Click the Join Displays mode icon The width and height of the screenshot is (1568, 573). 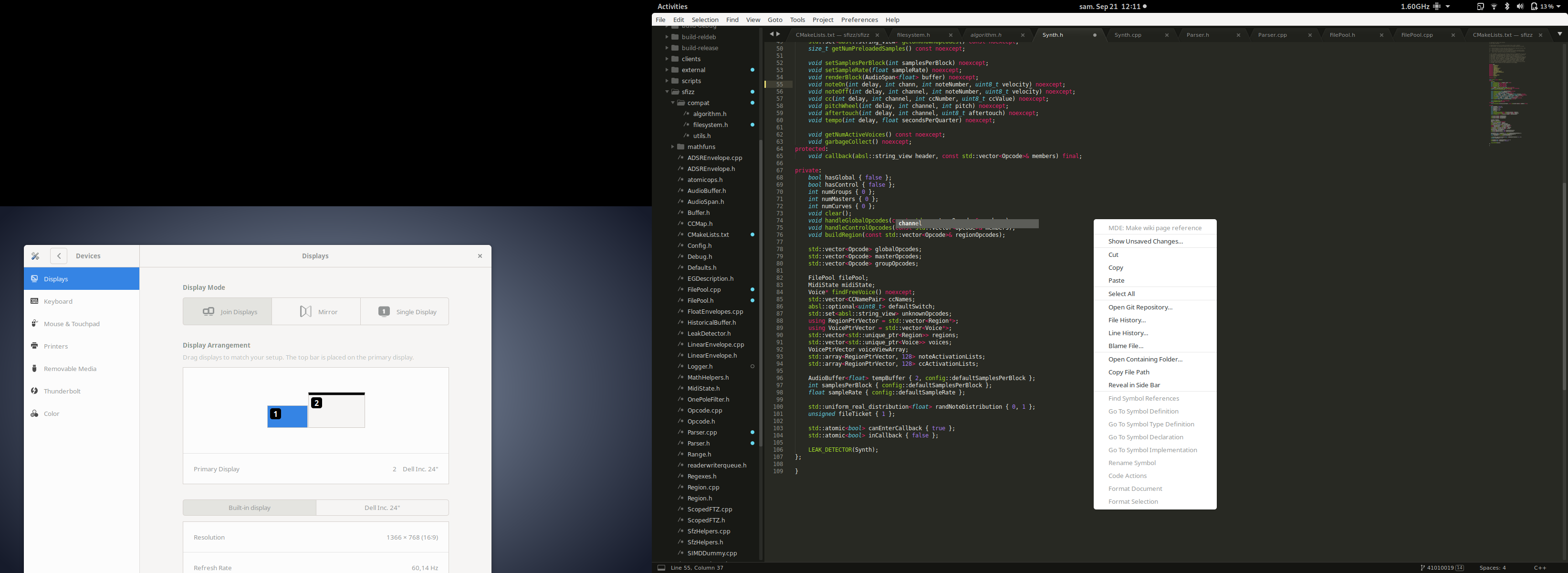coord(208,311)
